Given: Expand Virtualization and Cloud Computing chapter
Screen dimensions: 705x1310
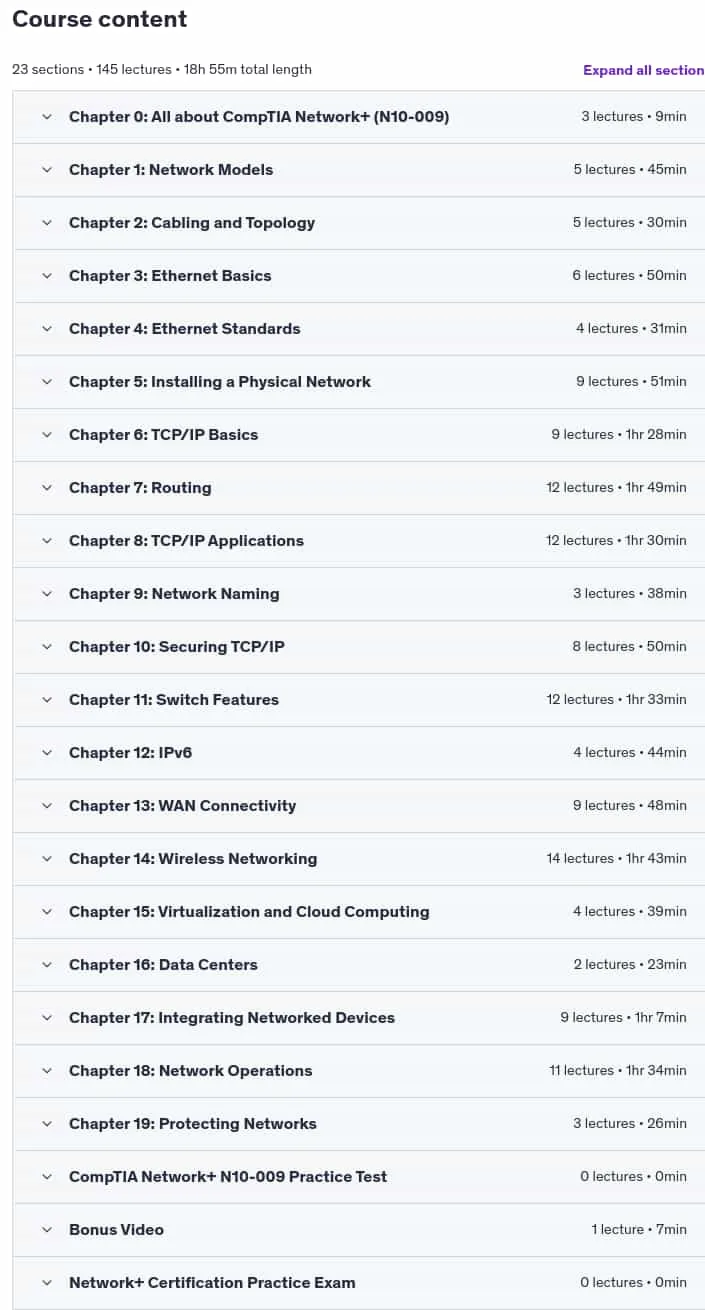Looking at the screenshot, I should (x=358, y=912).
